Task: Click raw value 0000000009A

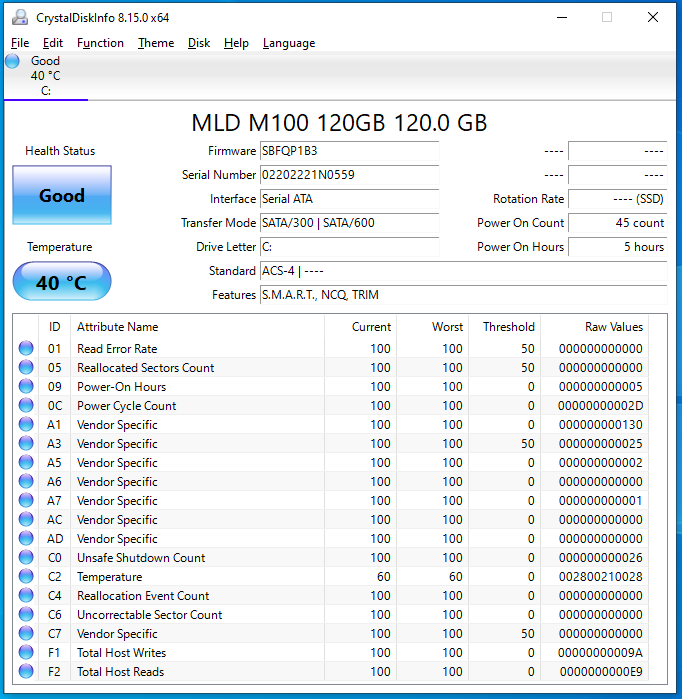Action: [600, 653]
